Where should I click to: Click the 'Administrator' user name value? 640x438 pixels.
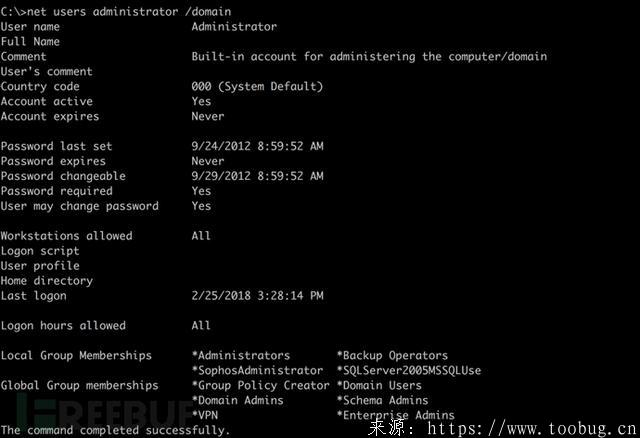234,27
